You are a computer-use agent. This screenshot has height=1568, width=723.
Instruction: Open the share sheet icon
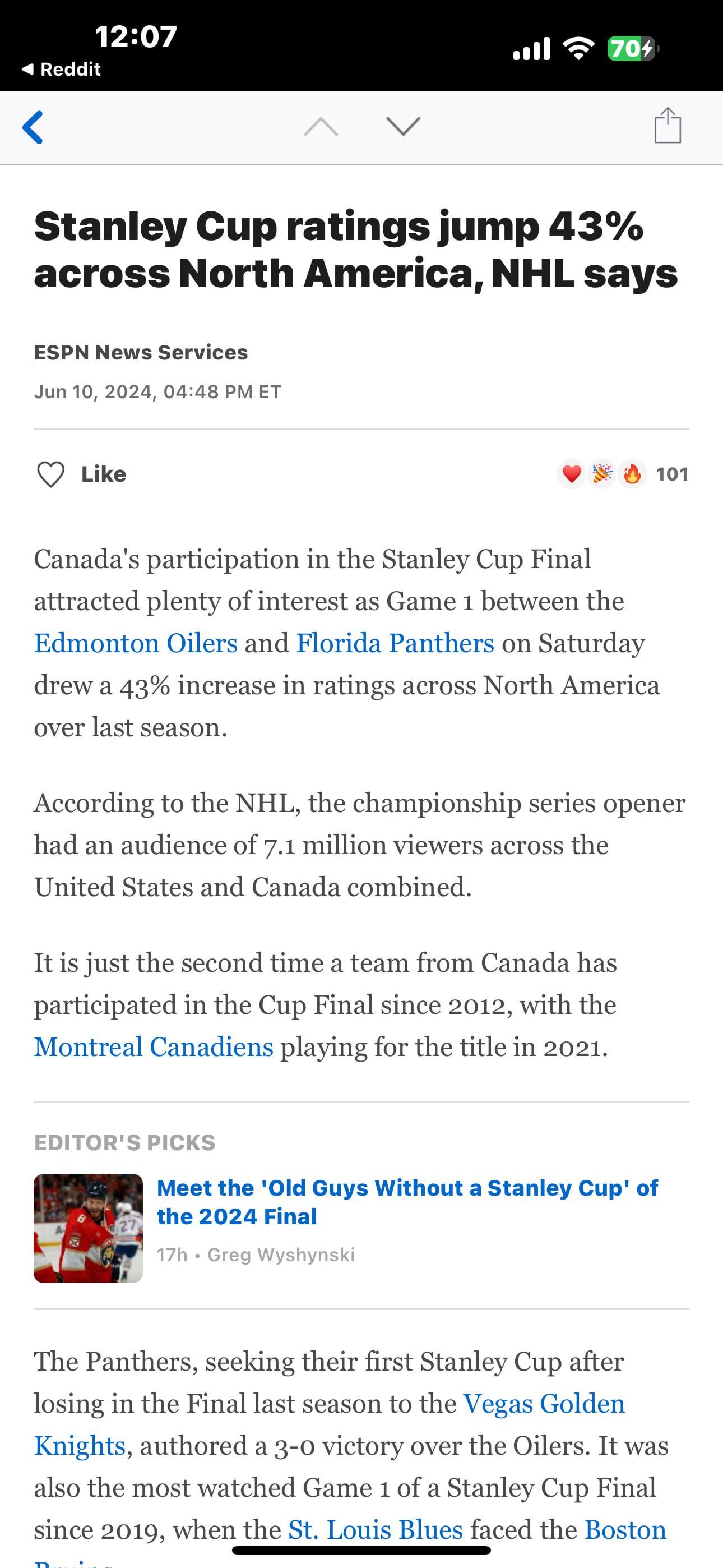tap(667, 126)
